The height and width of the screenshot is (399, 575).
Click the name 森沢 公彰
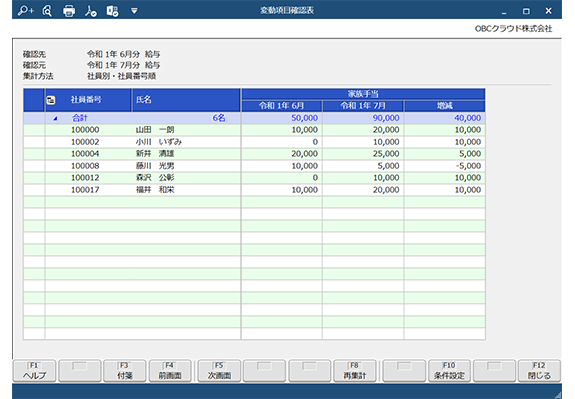155,178
